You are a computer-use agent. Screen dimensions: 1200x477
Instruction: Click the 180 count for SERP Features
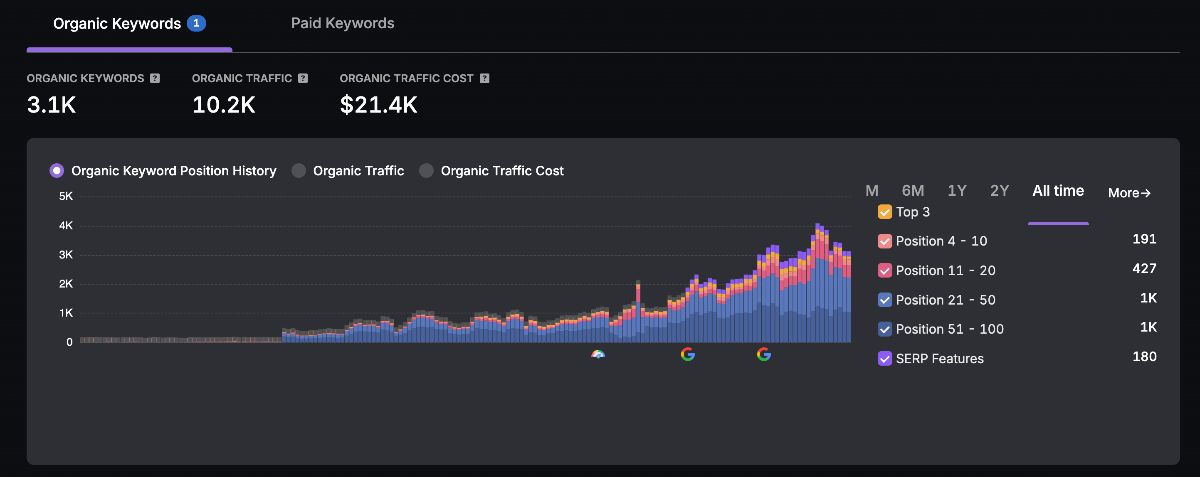point(1145,356)
